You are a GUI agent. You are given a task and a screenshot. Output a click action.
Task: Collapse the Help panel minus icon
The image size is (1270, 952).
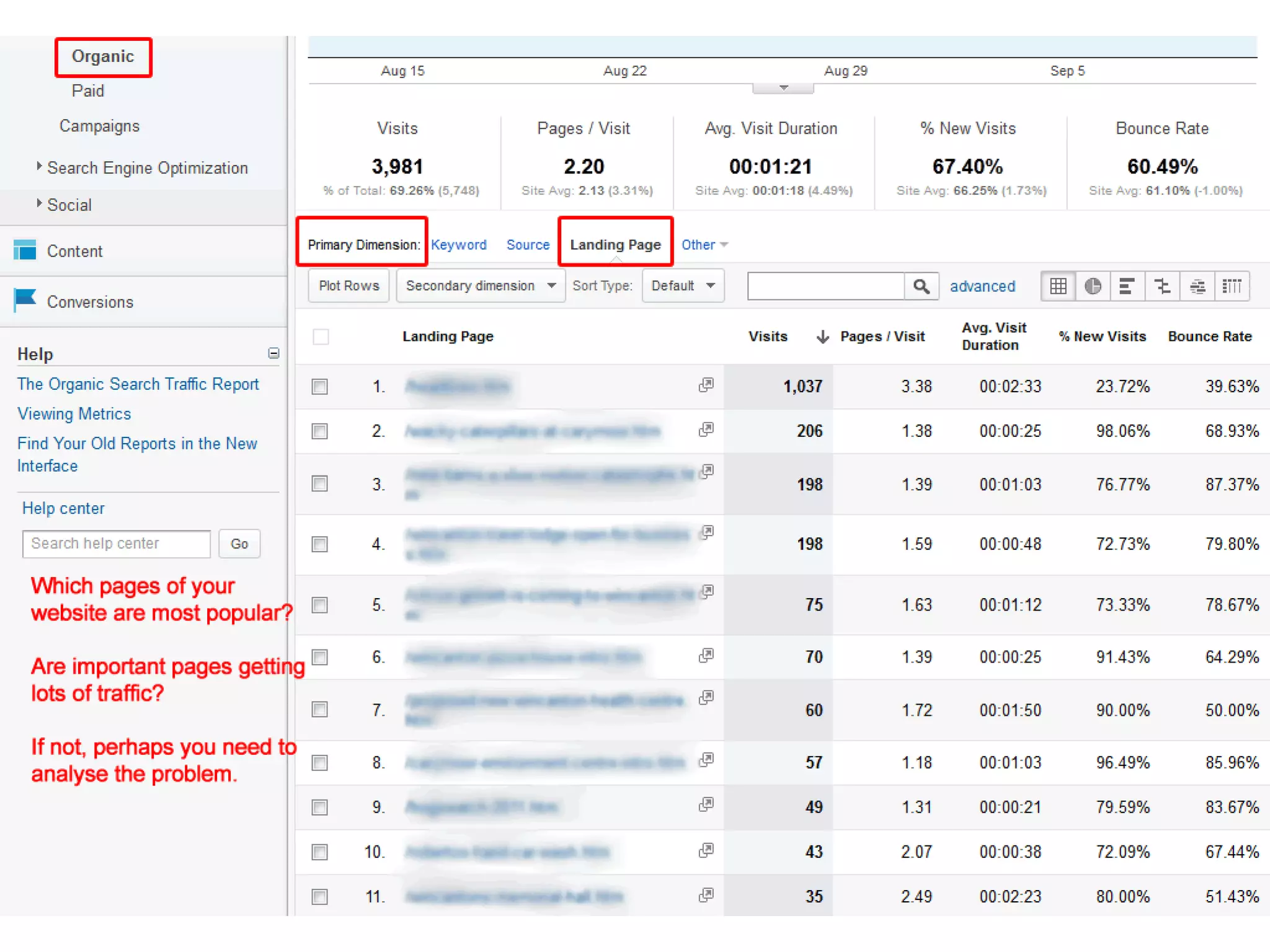[273, 353]
